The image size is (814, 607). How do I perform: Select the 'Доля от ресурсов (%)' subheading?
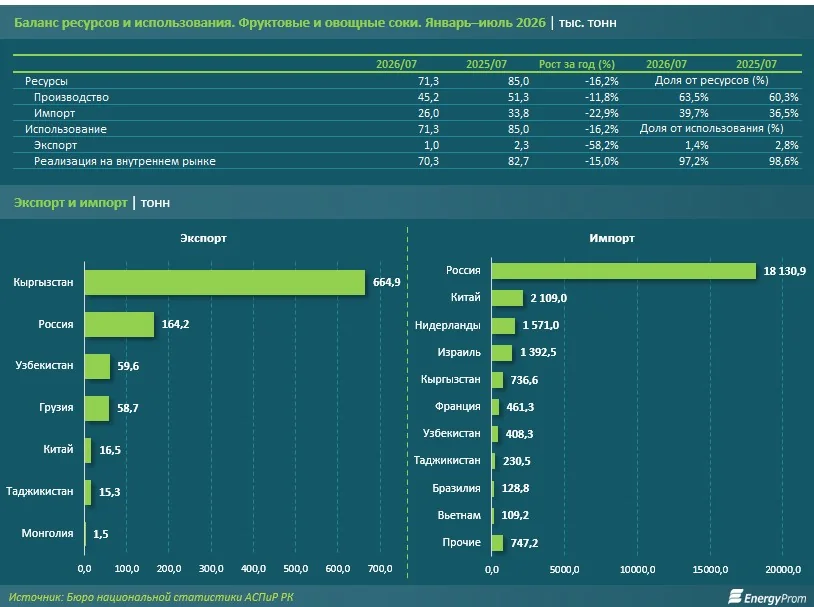[x=711, y=80]
